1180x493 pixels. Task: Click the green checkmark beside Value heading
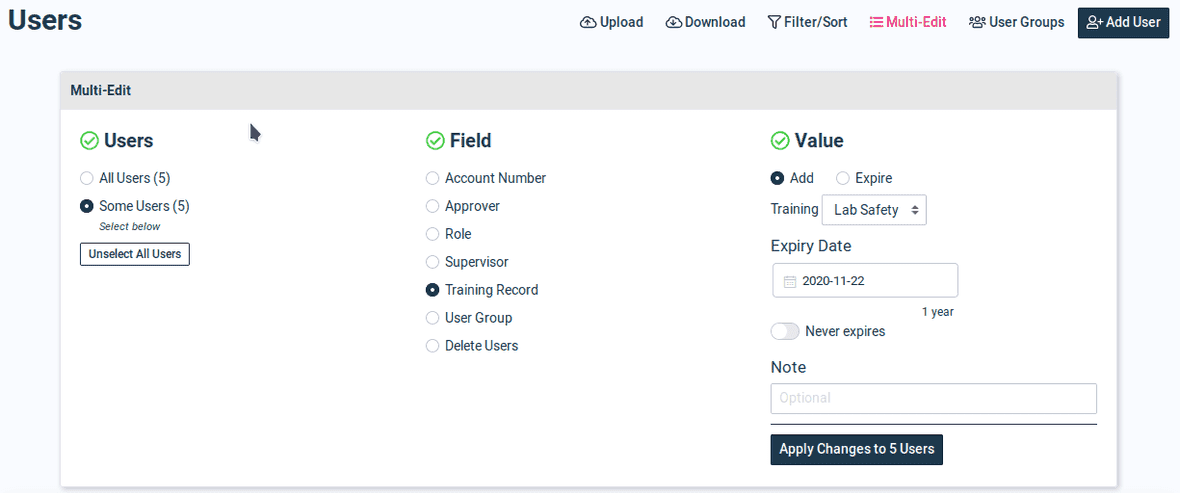pyautogui.click(x=780, y=141)
